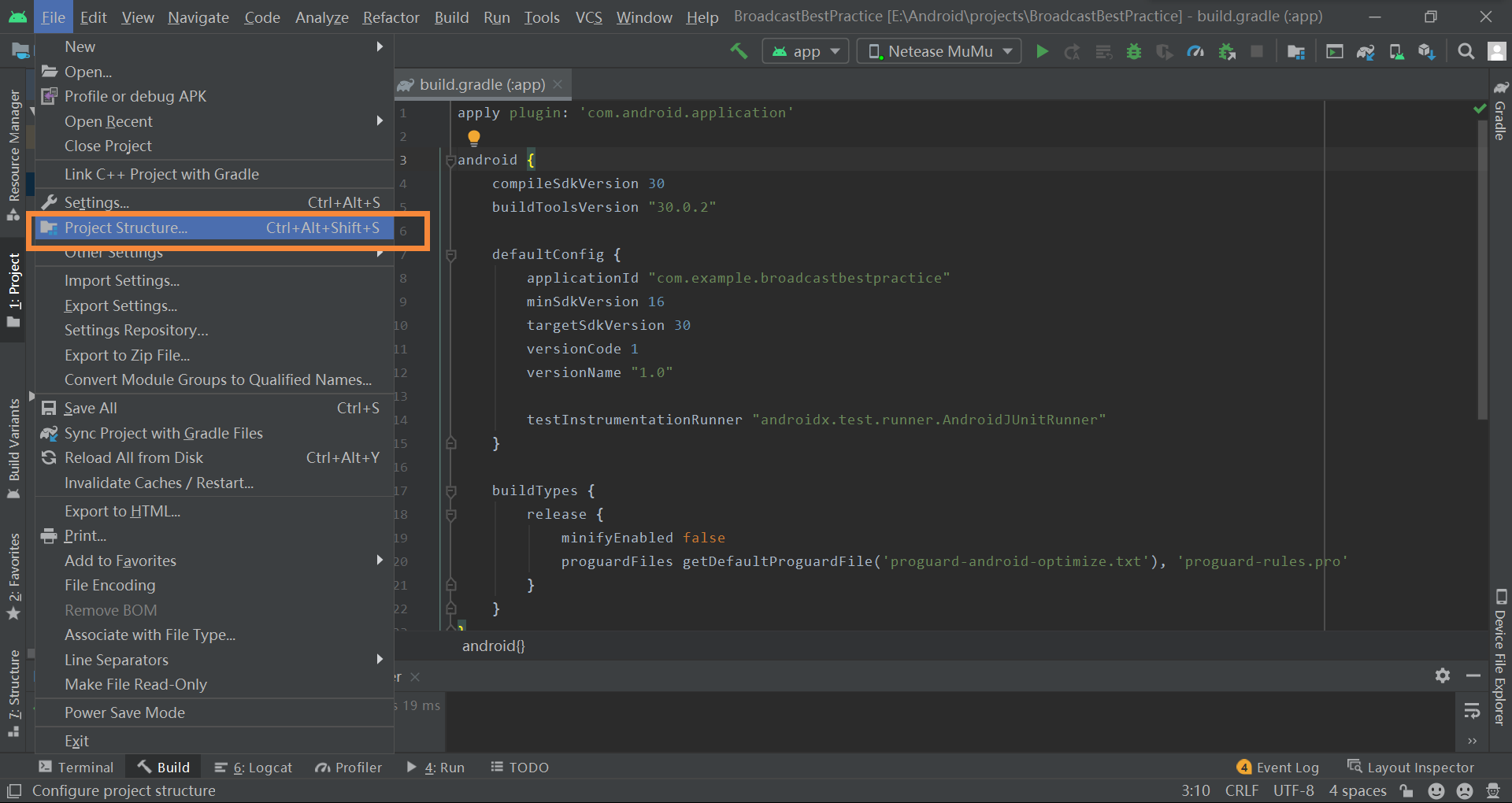
Task: Click the read-only lock icon in status bar
Action: pyautogui.click(x=1406, y=790)
